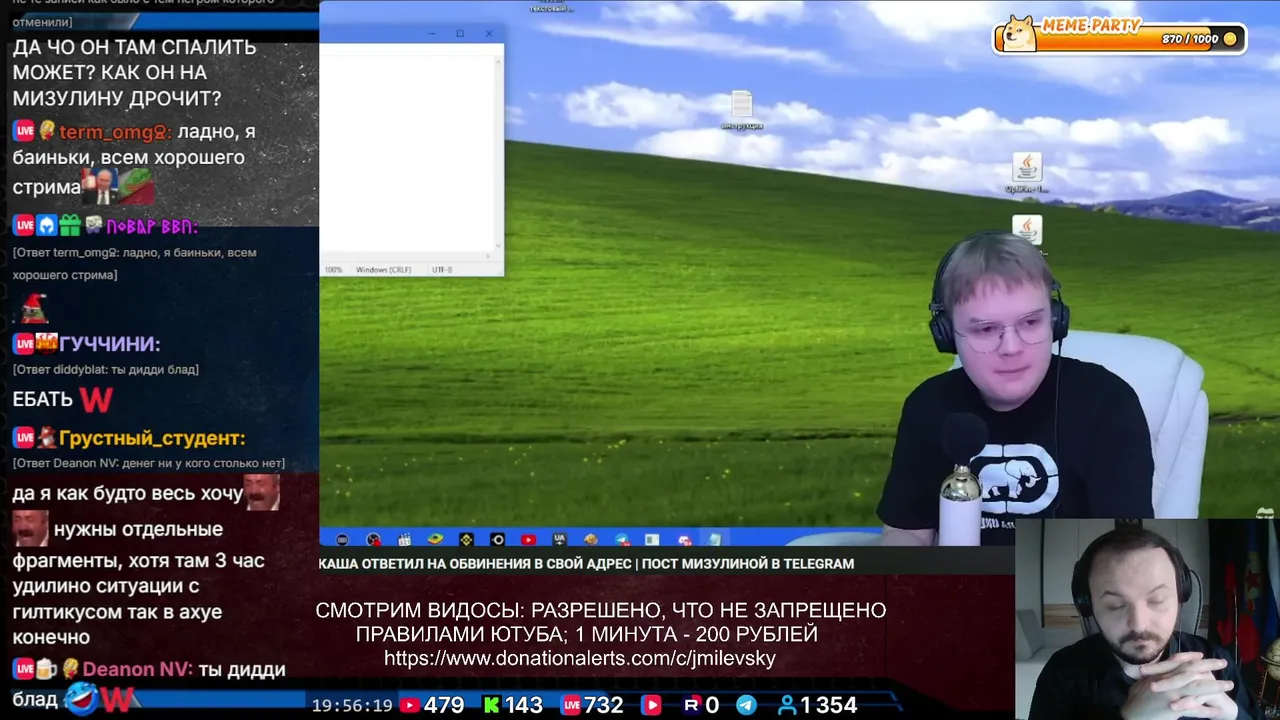Select the инструкция text file on desktop
This screenshot has width=1280, height=720.
pyautogui.click(x=741, y=110)
